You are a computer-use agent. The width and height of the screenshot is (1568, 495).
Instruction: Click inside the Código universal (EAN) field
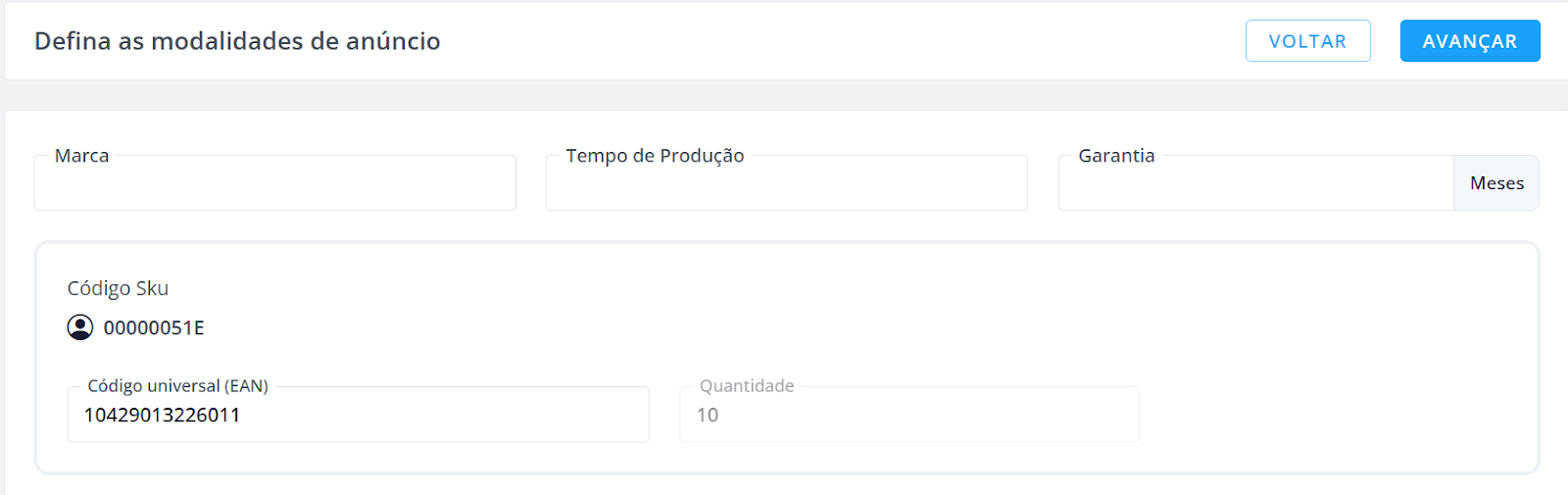pyautogui.click(x=359, y=415)
